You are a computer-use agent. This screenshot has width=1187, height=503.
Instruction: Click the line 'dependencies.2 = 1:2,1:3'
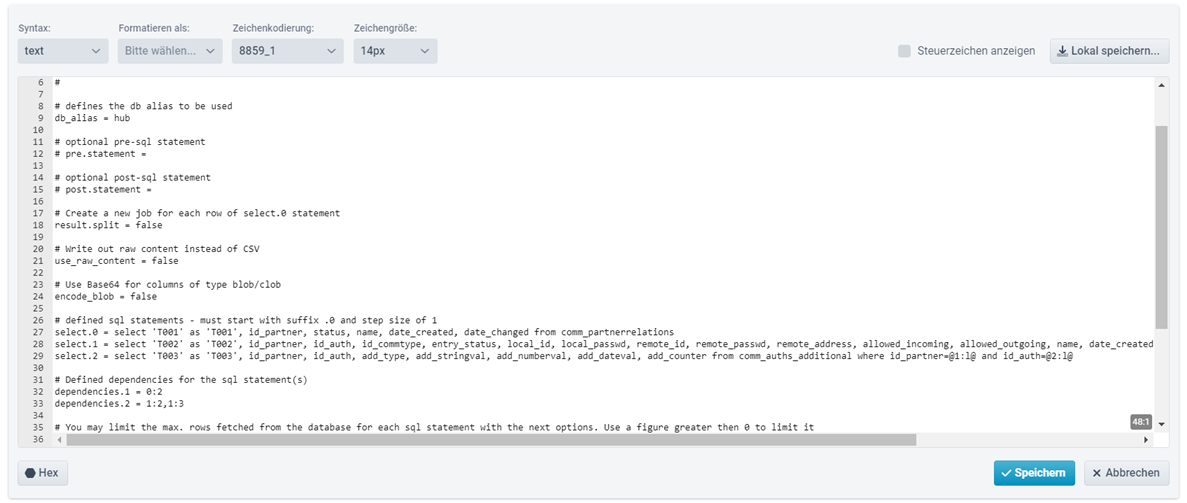pyautogui.click(x=119, y=404)
